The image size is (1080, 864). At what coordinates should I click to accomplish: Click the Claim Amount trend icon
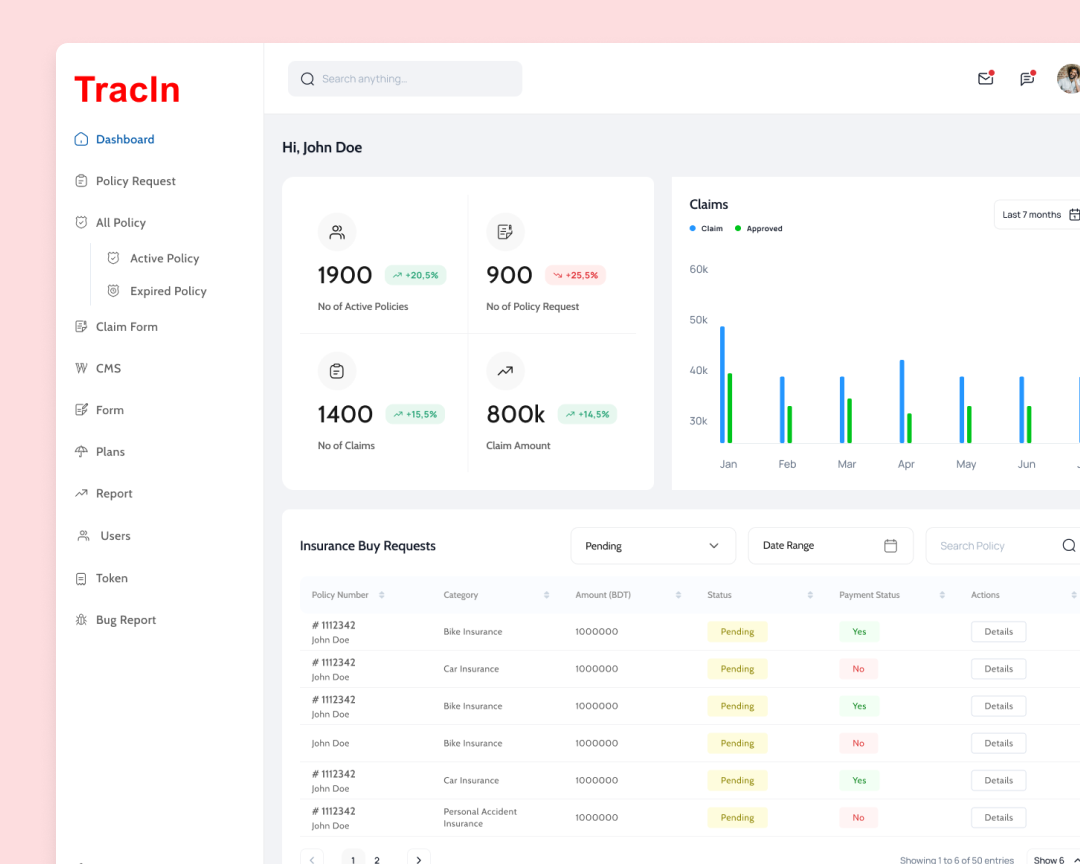505,371
